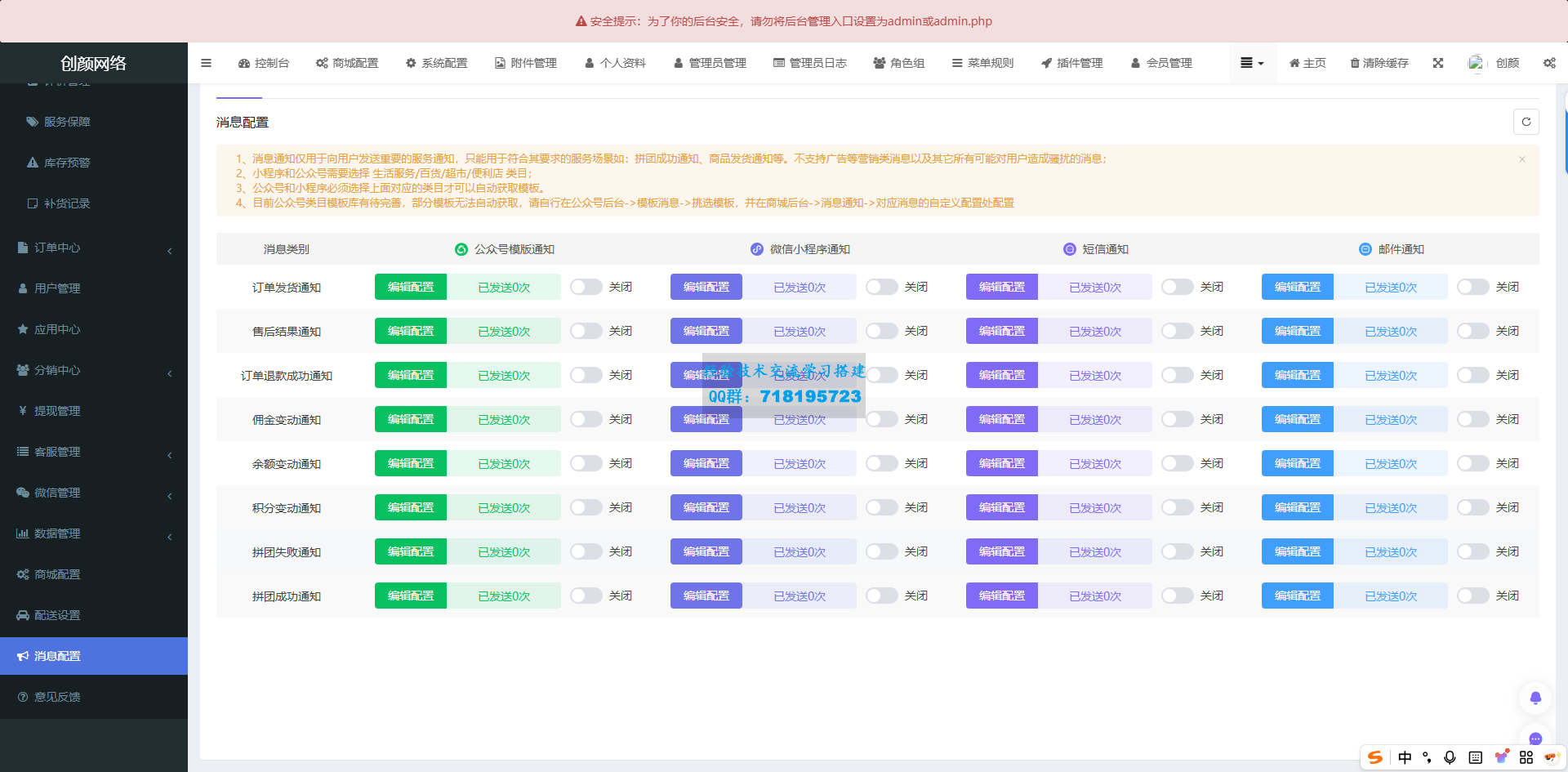Click green 编辑配置 for 积分变动通知
This screenshot has height=772, width=1568.
(411, 507)
